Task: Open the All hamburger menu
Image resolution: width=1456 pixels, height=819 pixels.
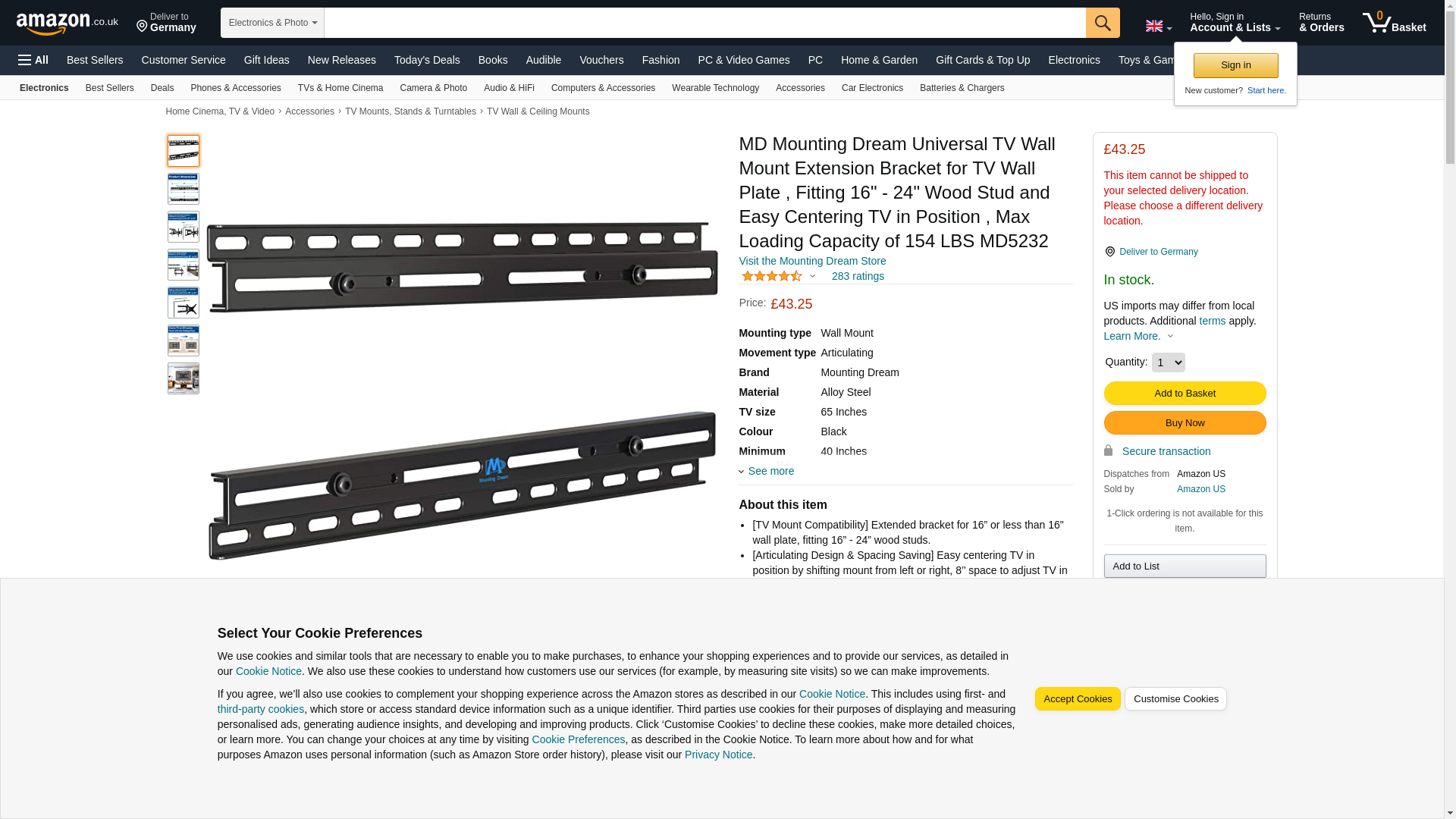Action: pos(33,60)
